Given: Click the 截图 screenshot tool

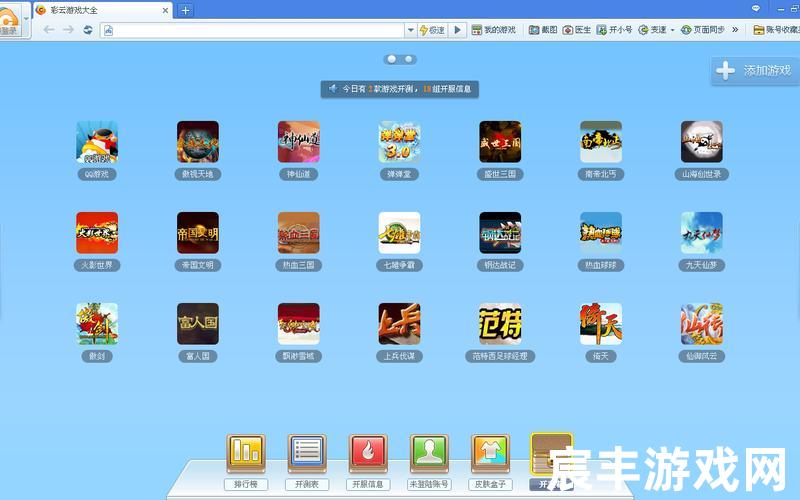Looking at the screenshot, I should [543, 30].
